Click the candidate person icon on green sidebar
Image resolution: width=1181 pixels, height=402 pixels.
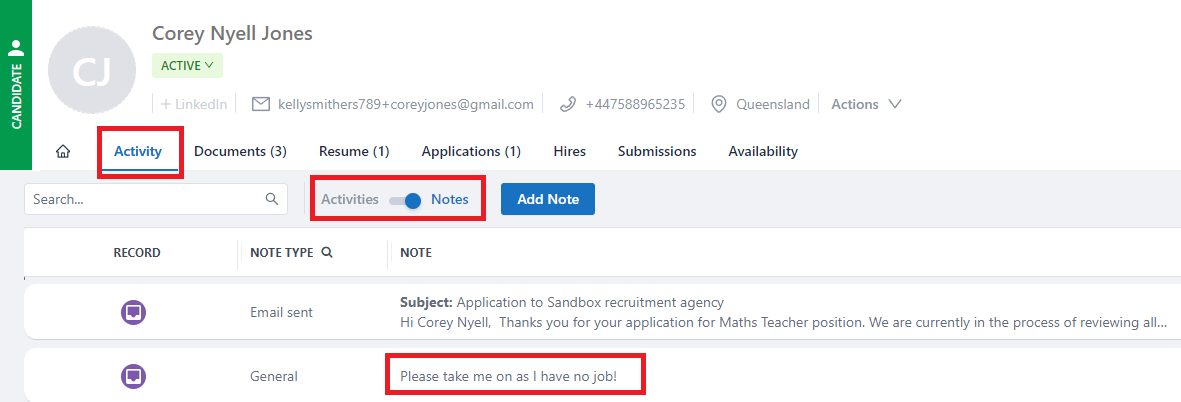tap(16, 48)
